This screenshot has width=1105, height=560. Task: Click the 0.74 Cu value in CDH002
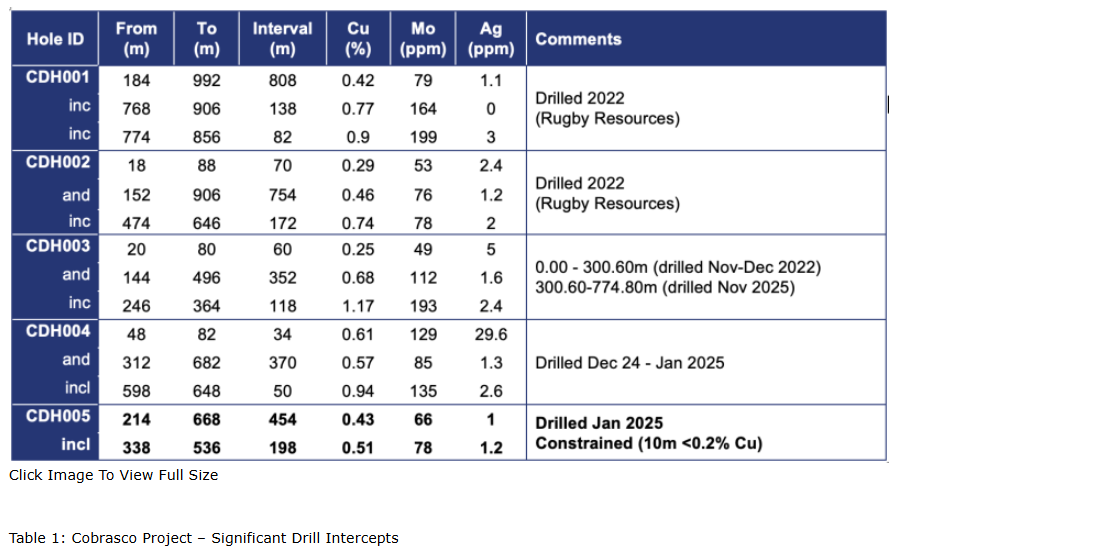[x=358, y=223]
